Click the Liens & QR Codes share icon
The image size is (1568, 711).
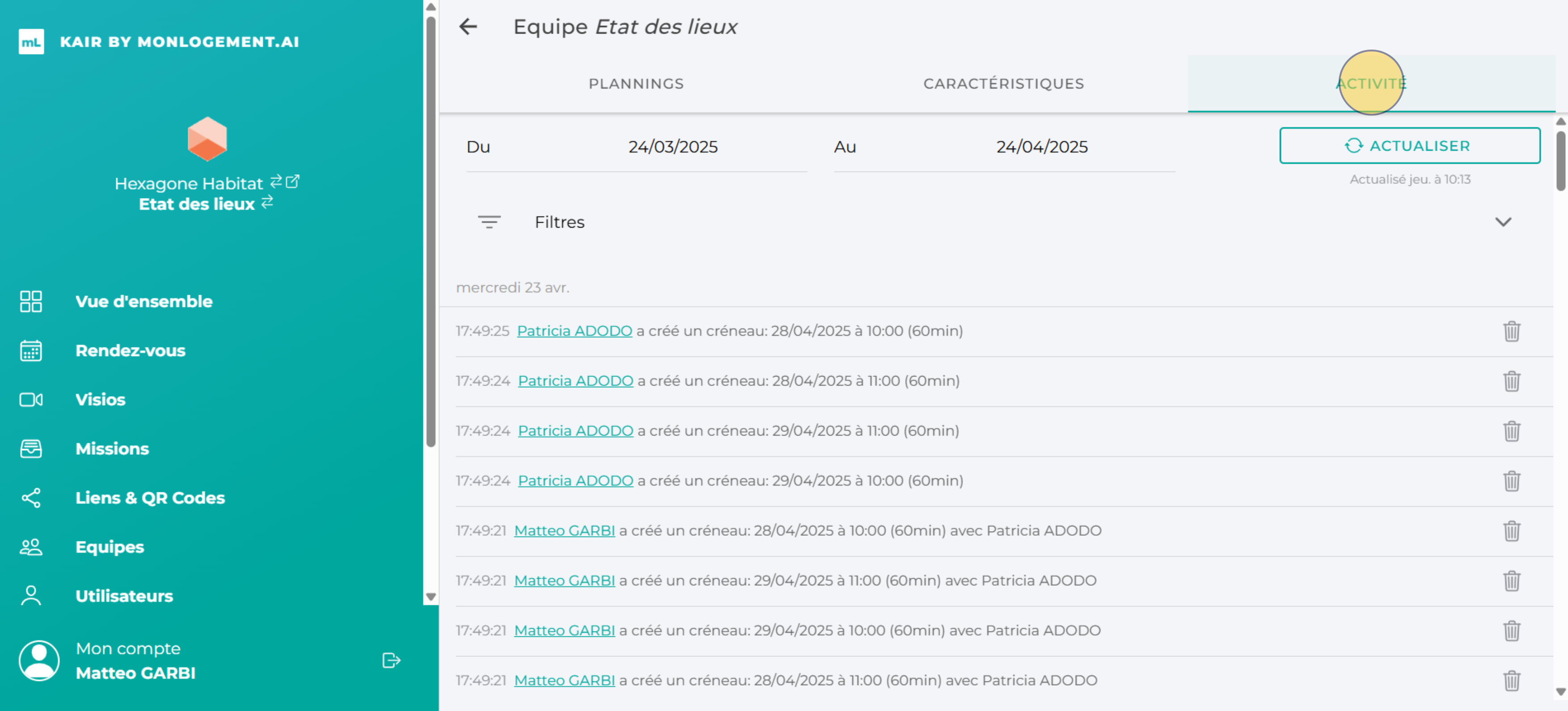pos(31,497)
